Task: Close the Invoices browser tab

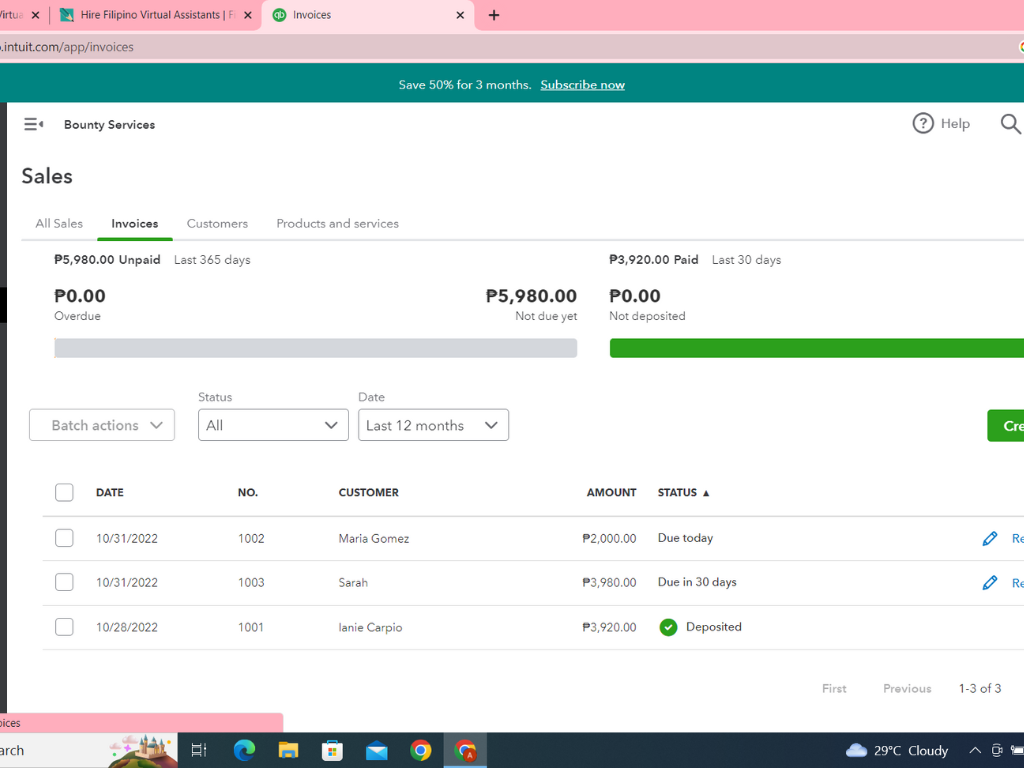Action: coord(460,15)
